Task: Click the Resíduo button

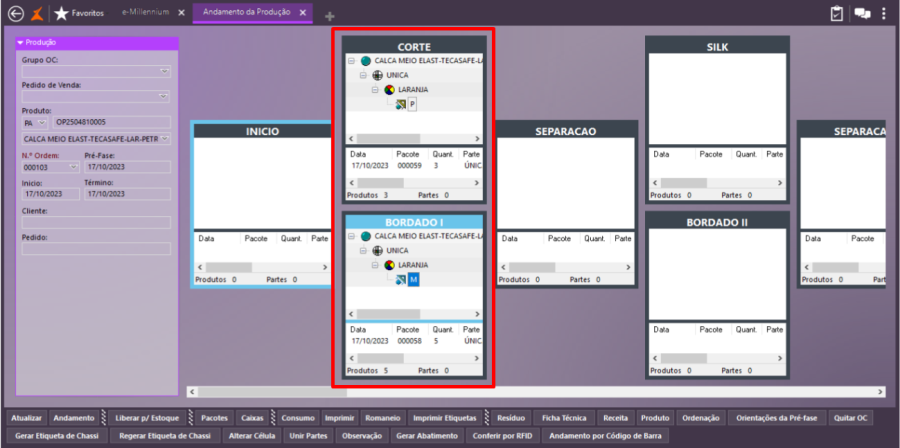Action: (x=511, y=418)
